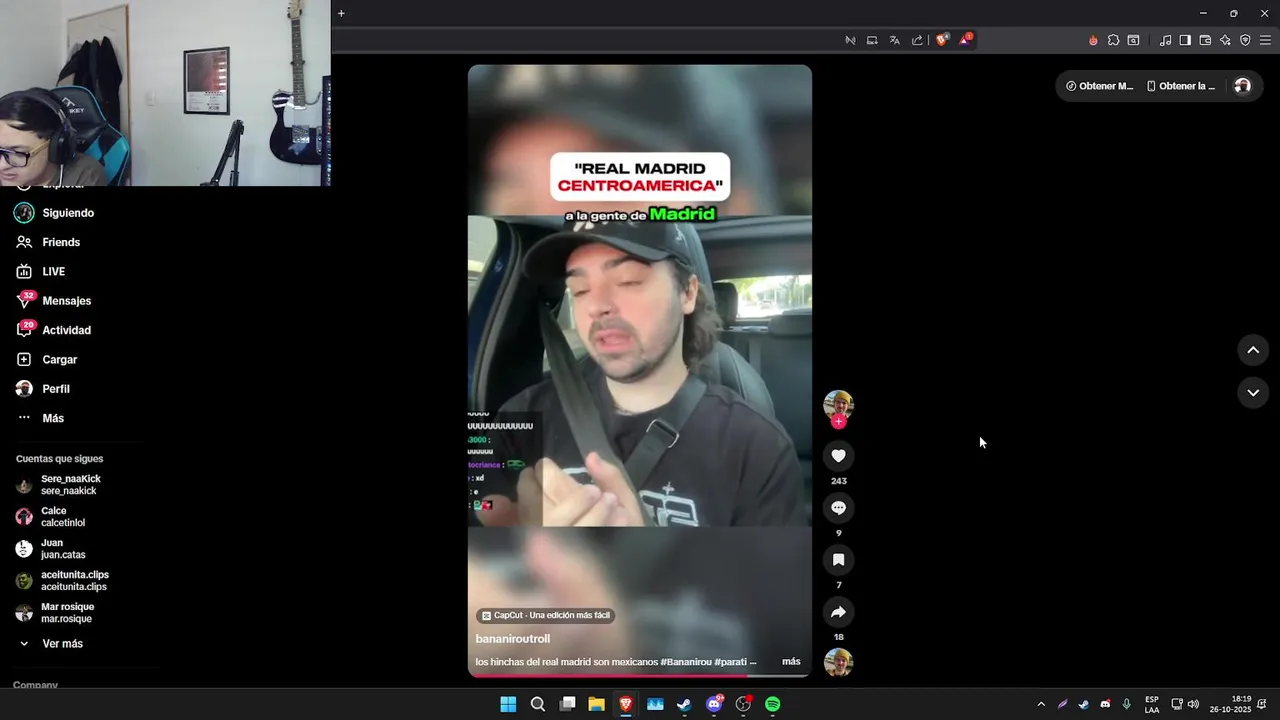This screenshot has width=1280, height=720.
Task: Click the Obtener M... button
Action: (x=1099, y=86)
